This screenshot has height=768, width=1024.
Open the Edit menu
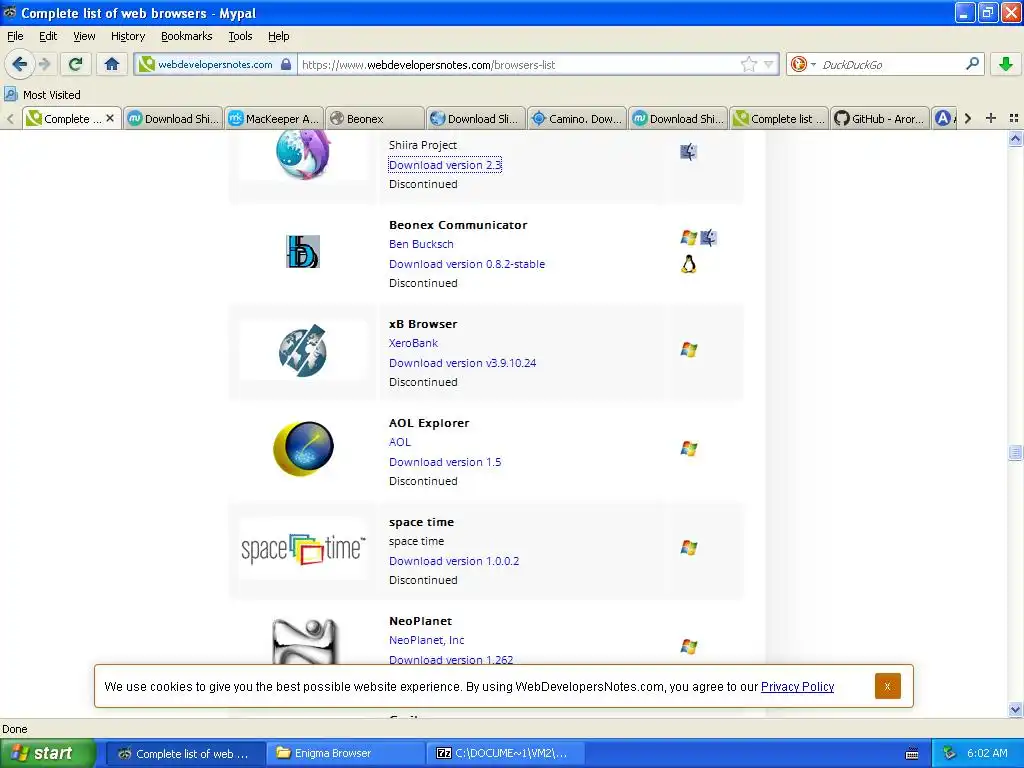[x=48, y=36]
